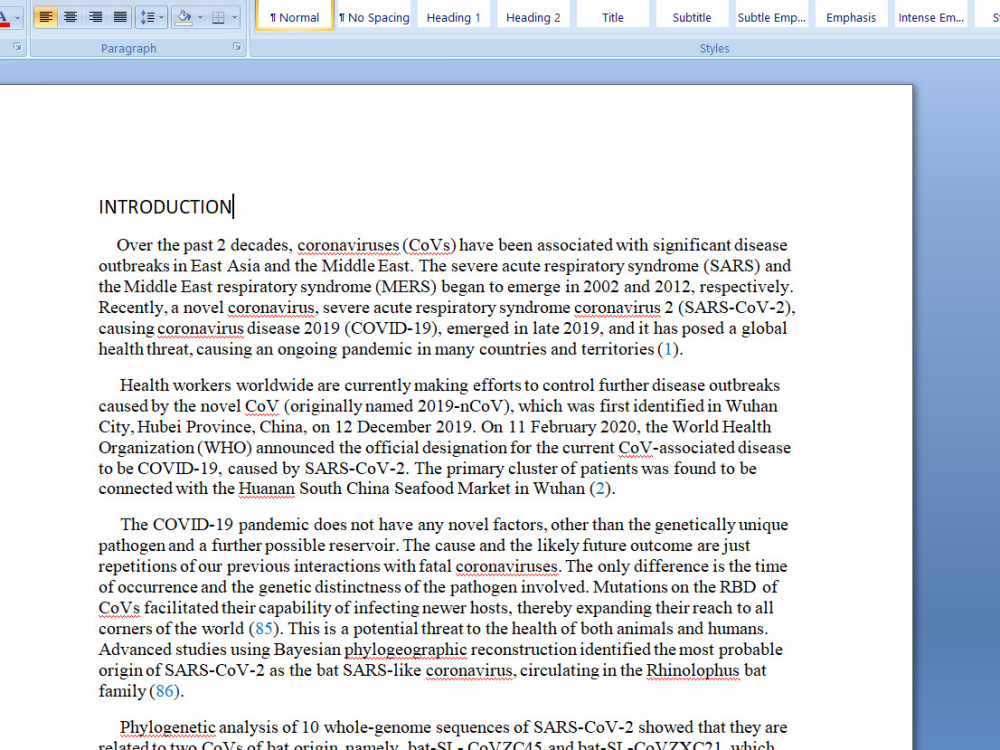Screen dimensions: 1000x750
Task: Apply the Heading 1 style
Action: click(453, 15)
